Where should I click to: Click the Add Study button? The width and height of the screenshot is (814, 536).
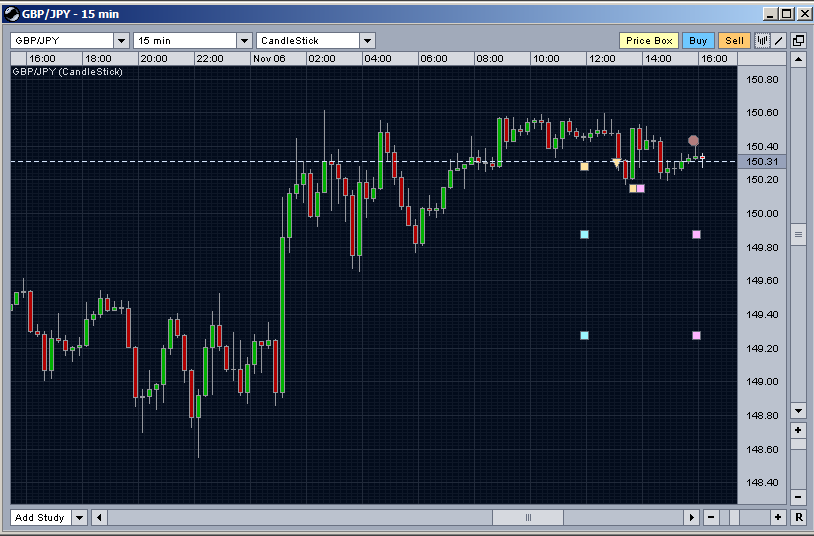[x=40, y=517]
